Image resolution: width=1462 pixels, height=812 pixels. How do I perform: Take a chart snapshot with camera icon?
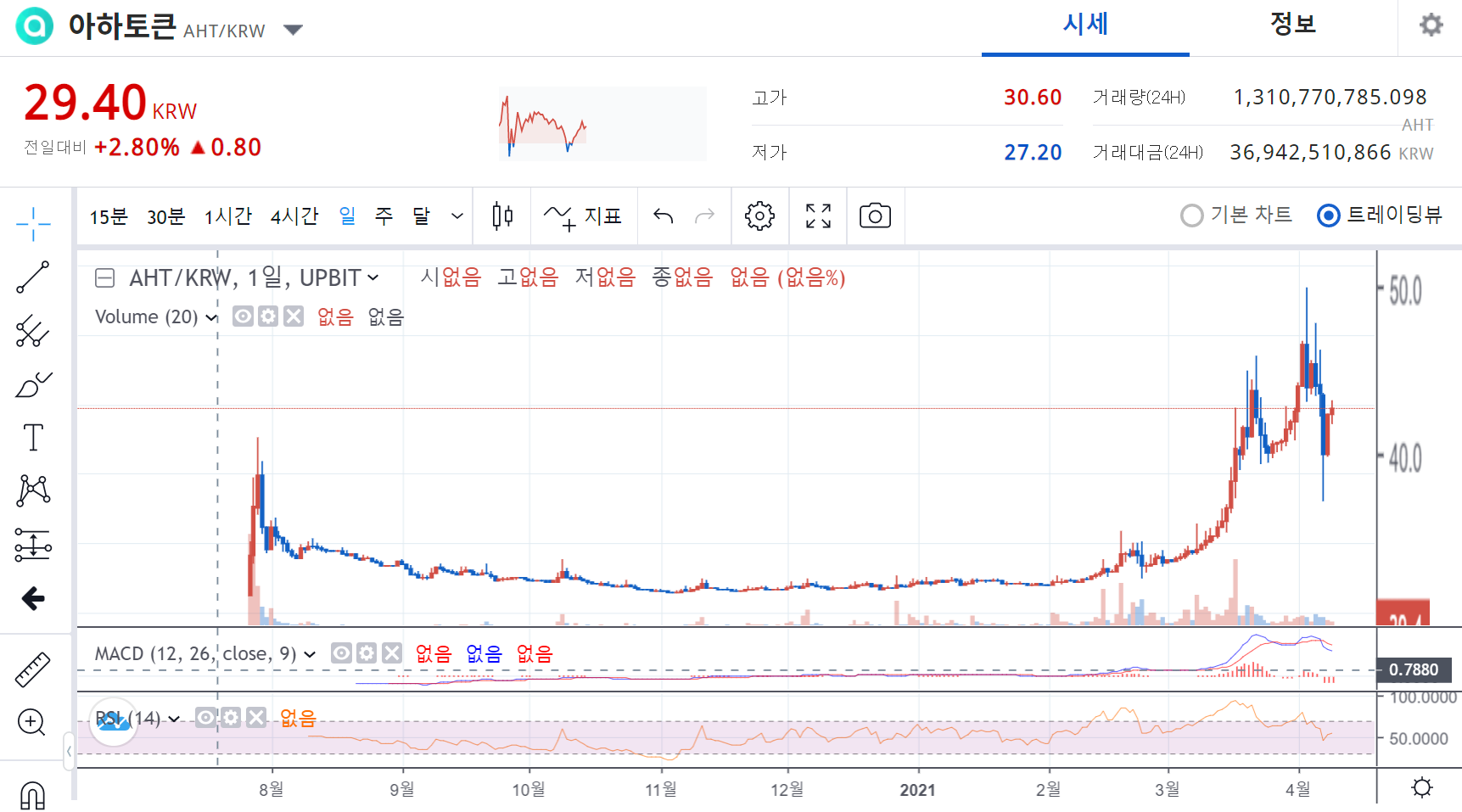[875, 216]
